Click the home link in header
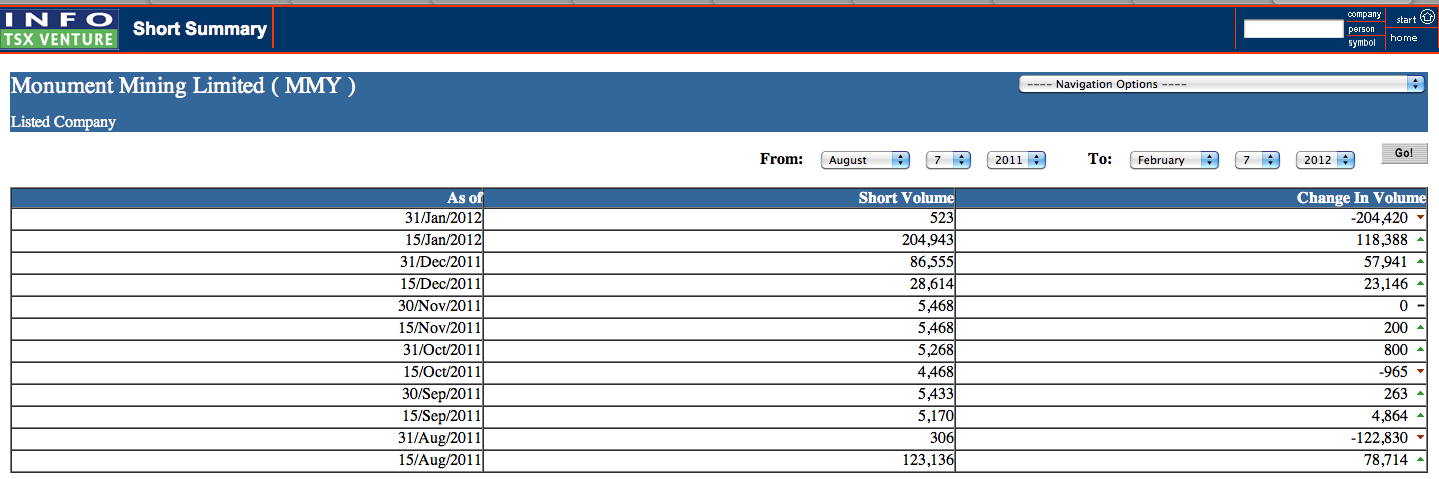Screen dimensions: 1439x479 click(x=1404, y=38)
